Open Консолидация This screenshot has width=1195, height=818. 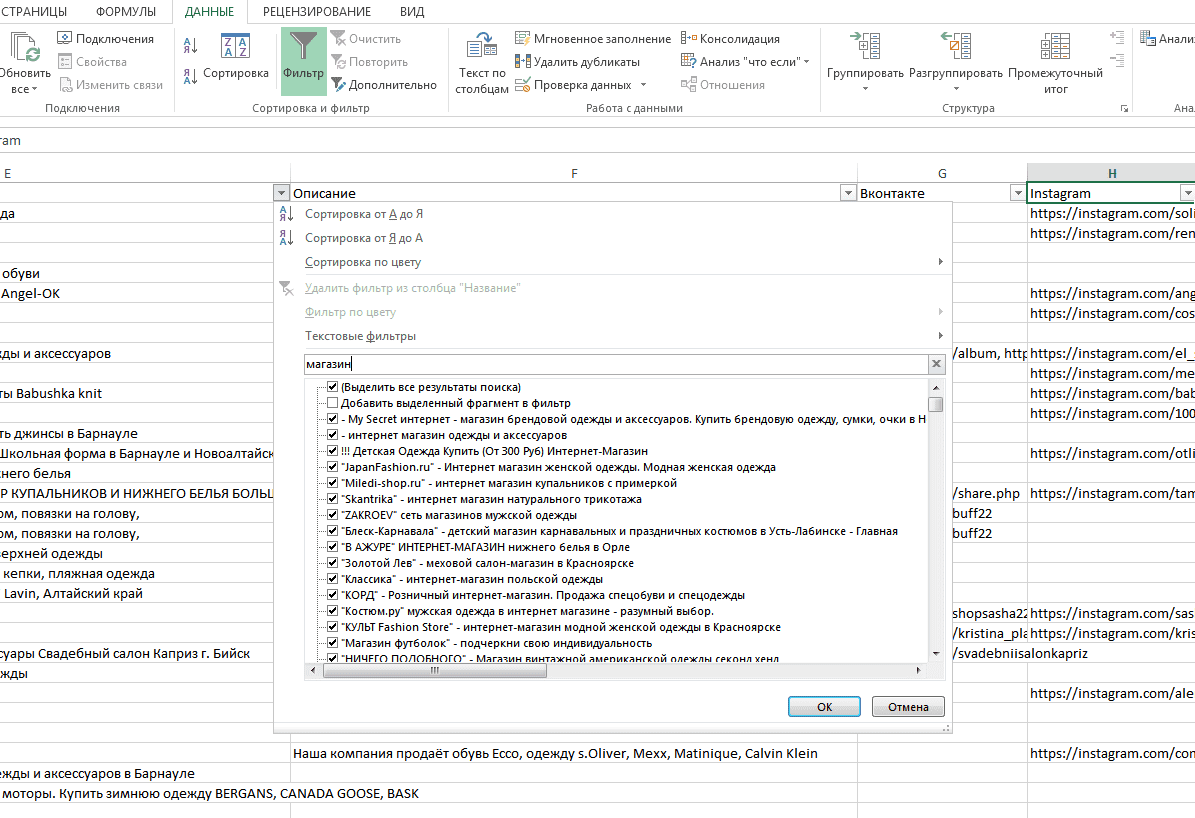(x=730, y=39)
